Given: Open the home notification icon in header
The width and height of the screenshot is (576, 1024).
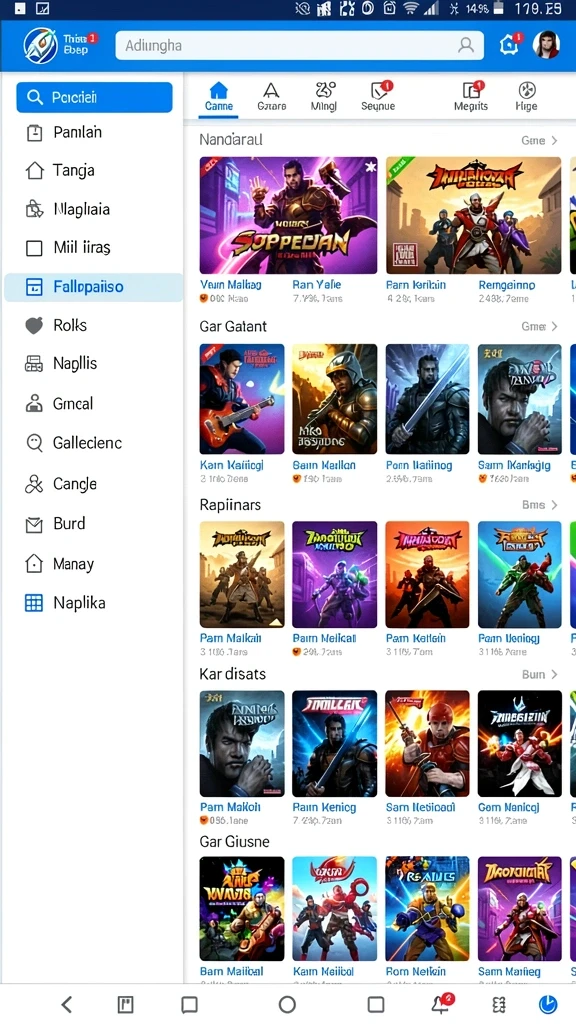Looking at the screenshot, I should point(509,44).
